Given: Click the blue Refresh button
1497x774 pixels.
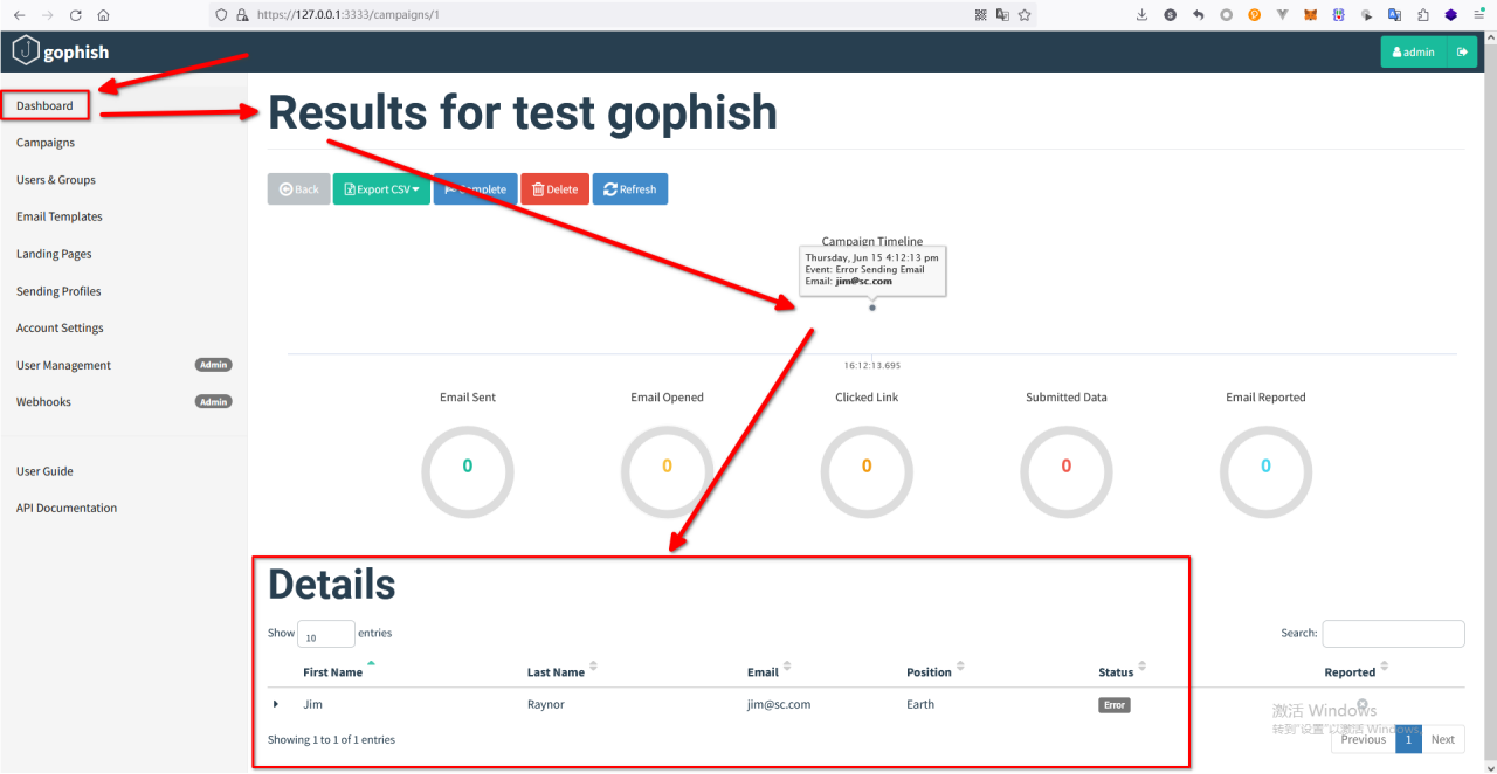Looking at the screenshot, I should (630, 189).
